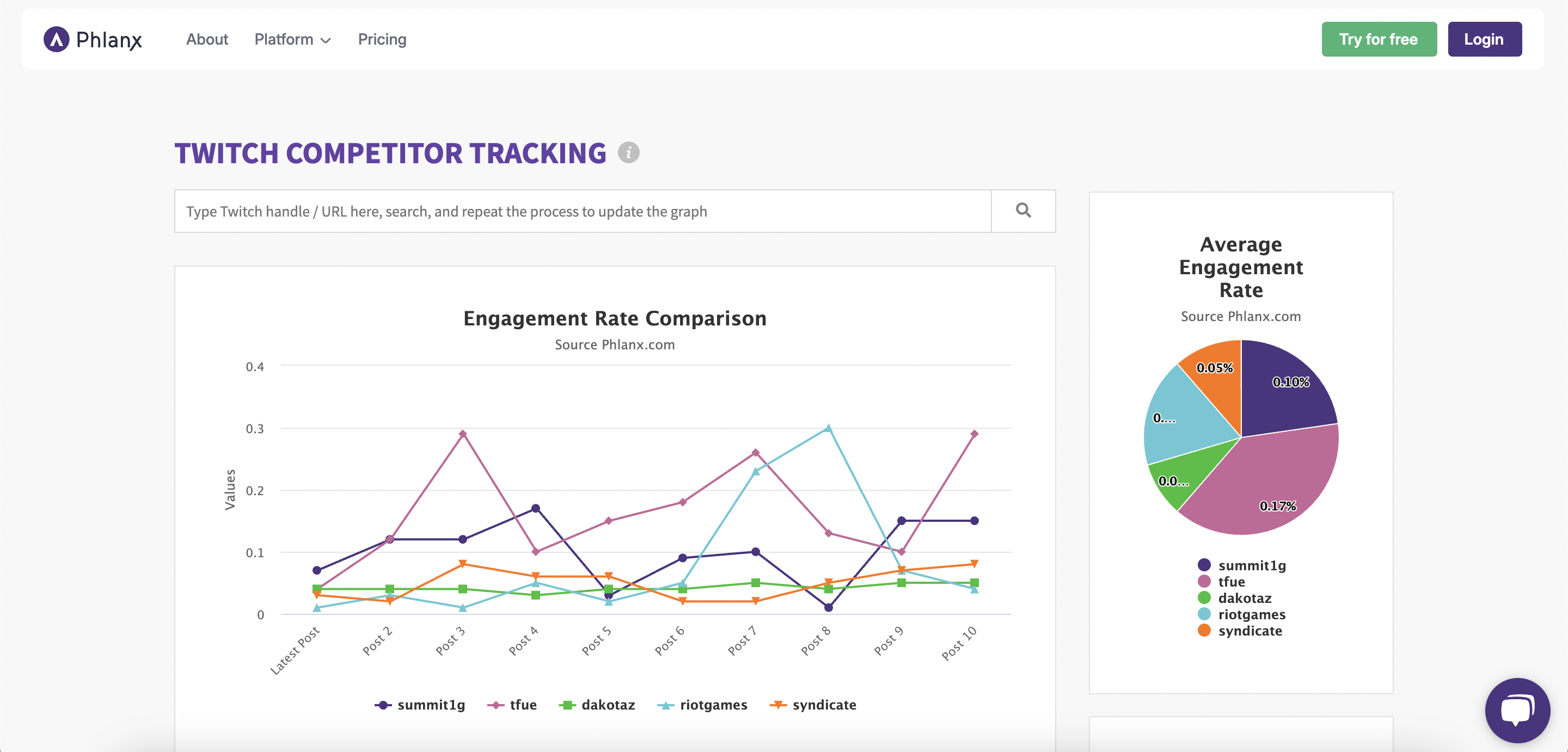Toggle syndicate in pie chart legend
Screen dimensions: 1568x752
coord(1241,630)
